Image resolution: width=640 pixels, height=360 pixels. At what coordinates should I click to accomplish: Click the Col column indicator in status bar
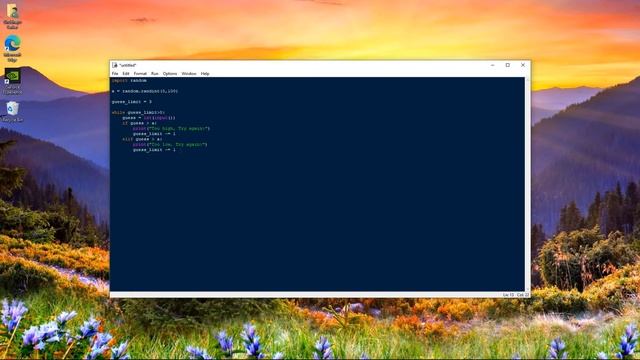523,295
